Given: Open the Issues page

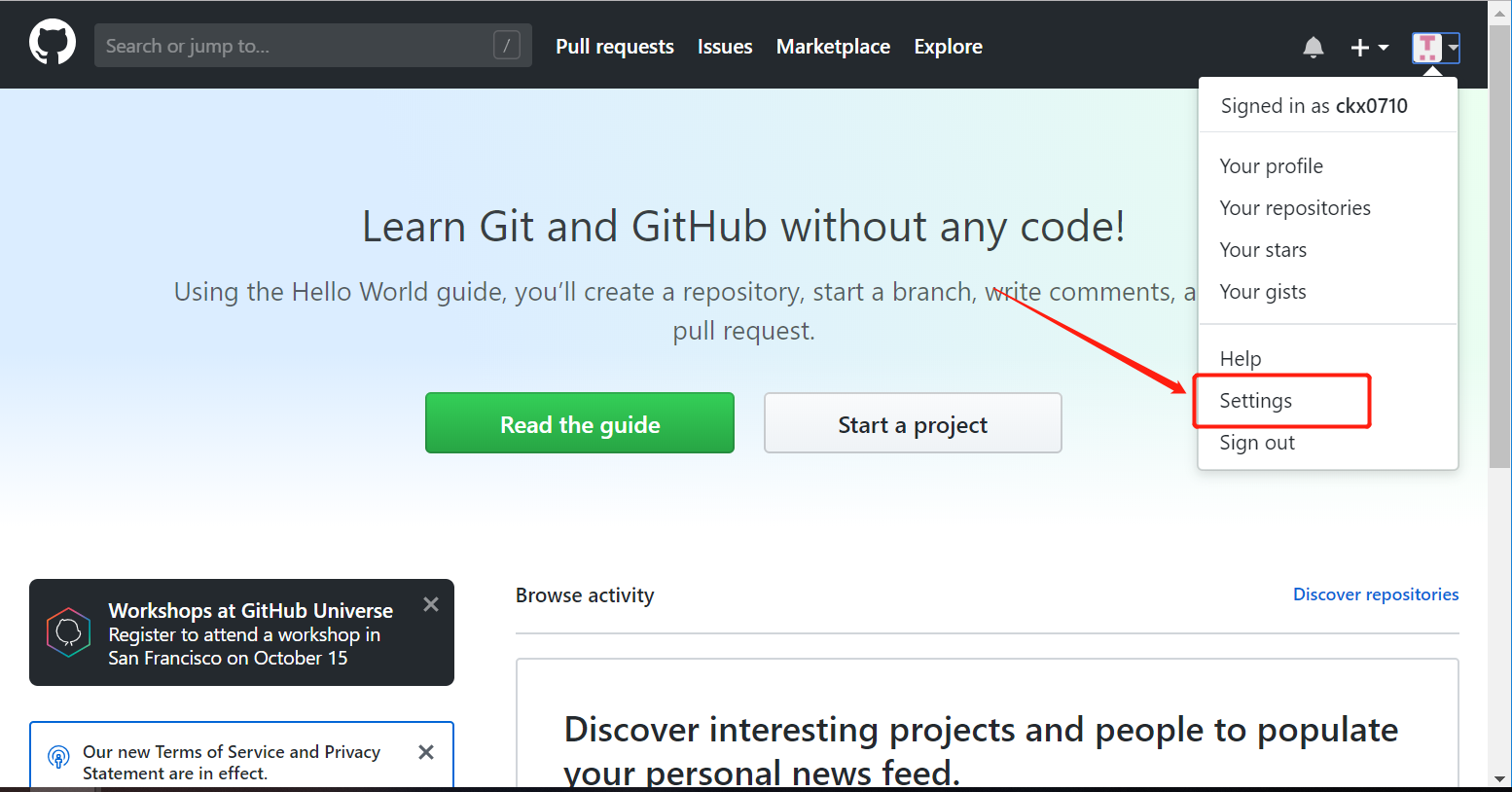Looking at the screenshot, I should tap(725, 47).
